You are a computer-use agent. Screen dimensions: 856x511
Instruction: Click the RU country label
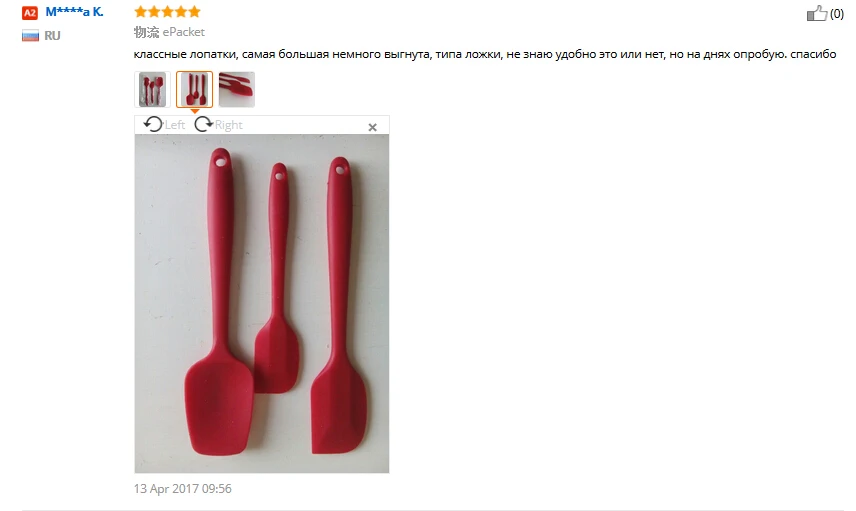click(52, 36)
